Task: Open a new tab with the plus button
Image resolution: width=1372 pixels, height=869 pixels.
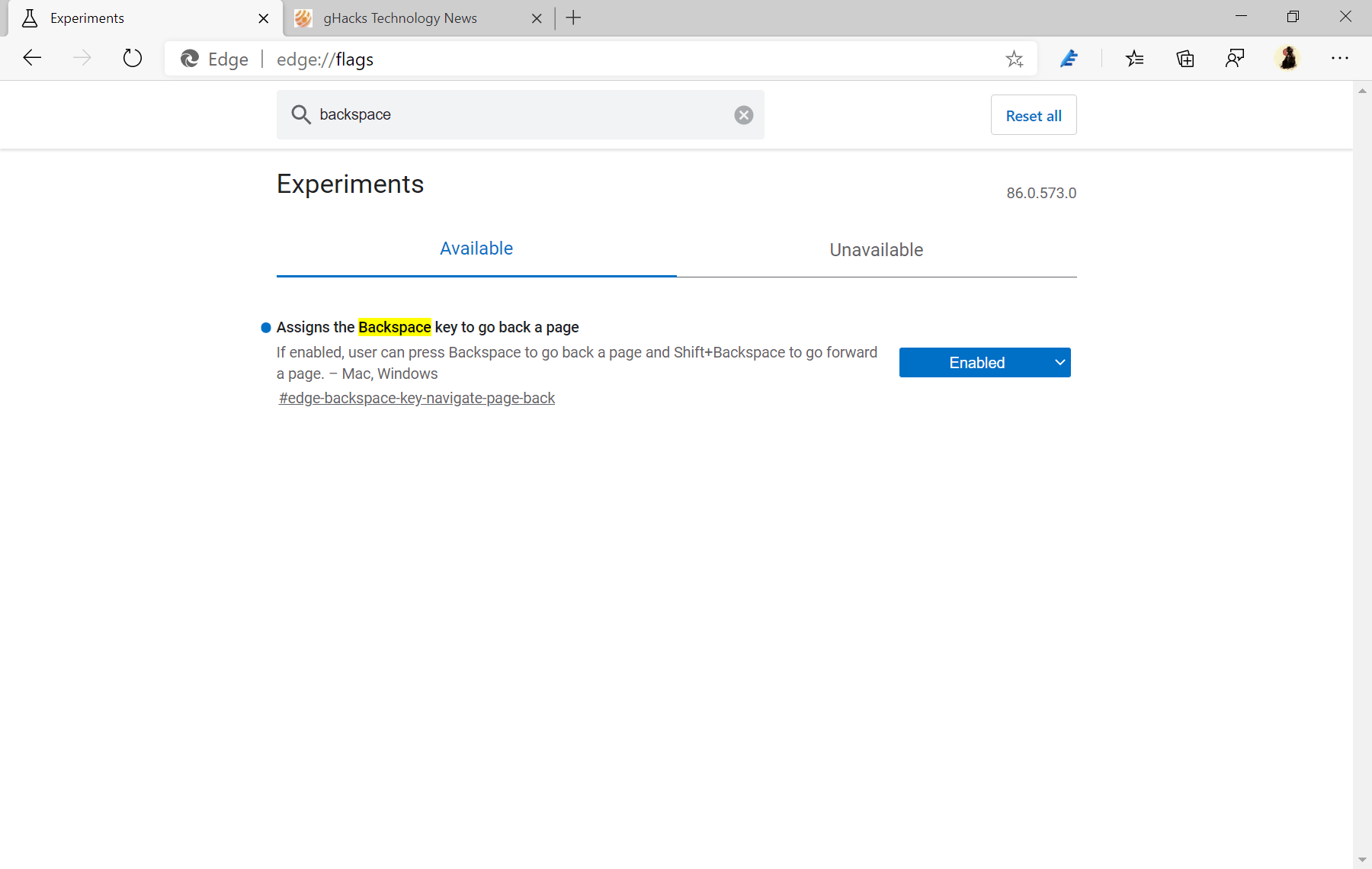Action: [x=574, y=18]
